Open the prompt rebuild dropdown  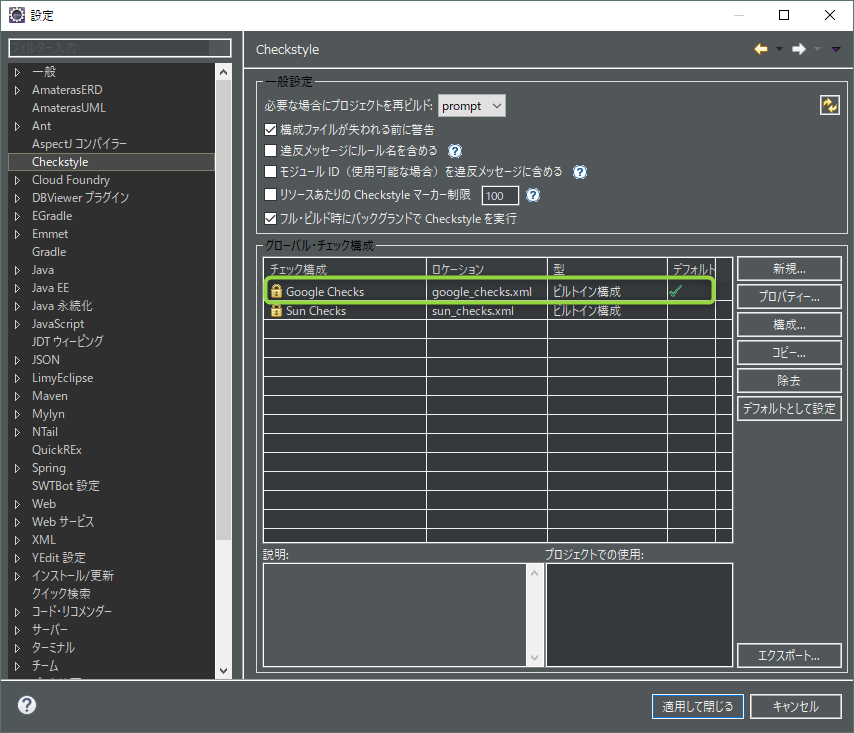472,106
